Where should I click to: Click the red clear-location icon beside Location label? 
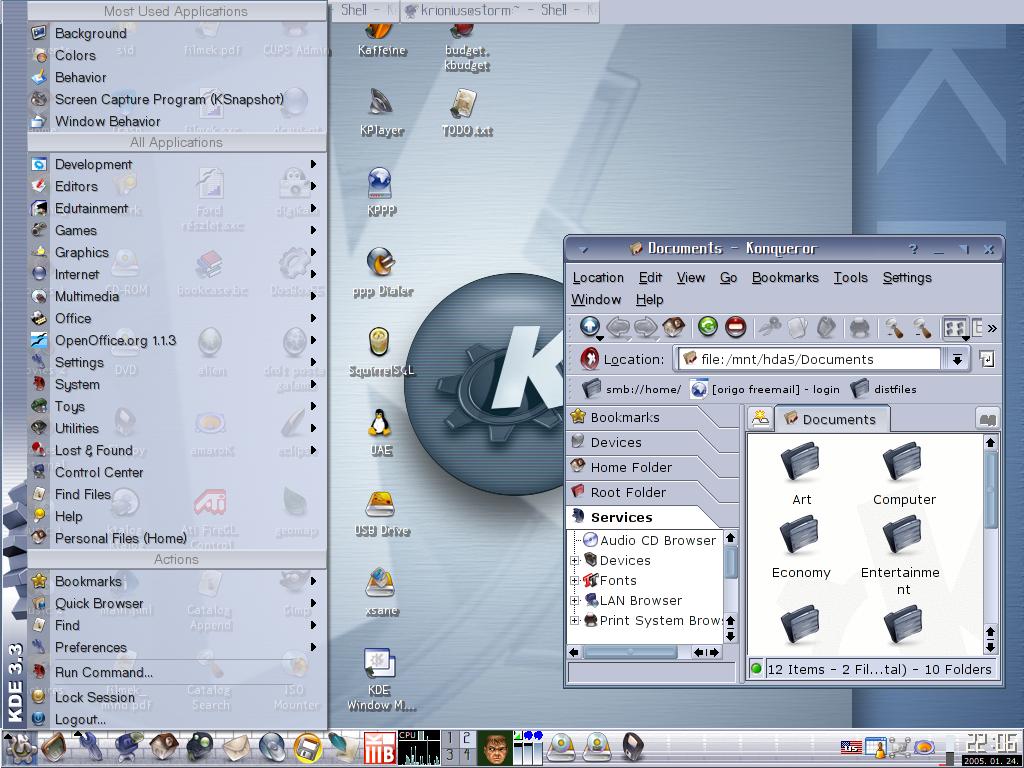point(588,359)
